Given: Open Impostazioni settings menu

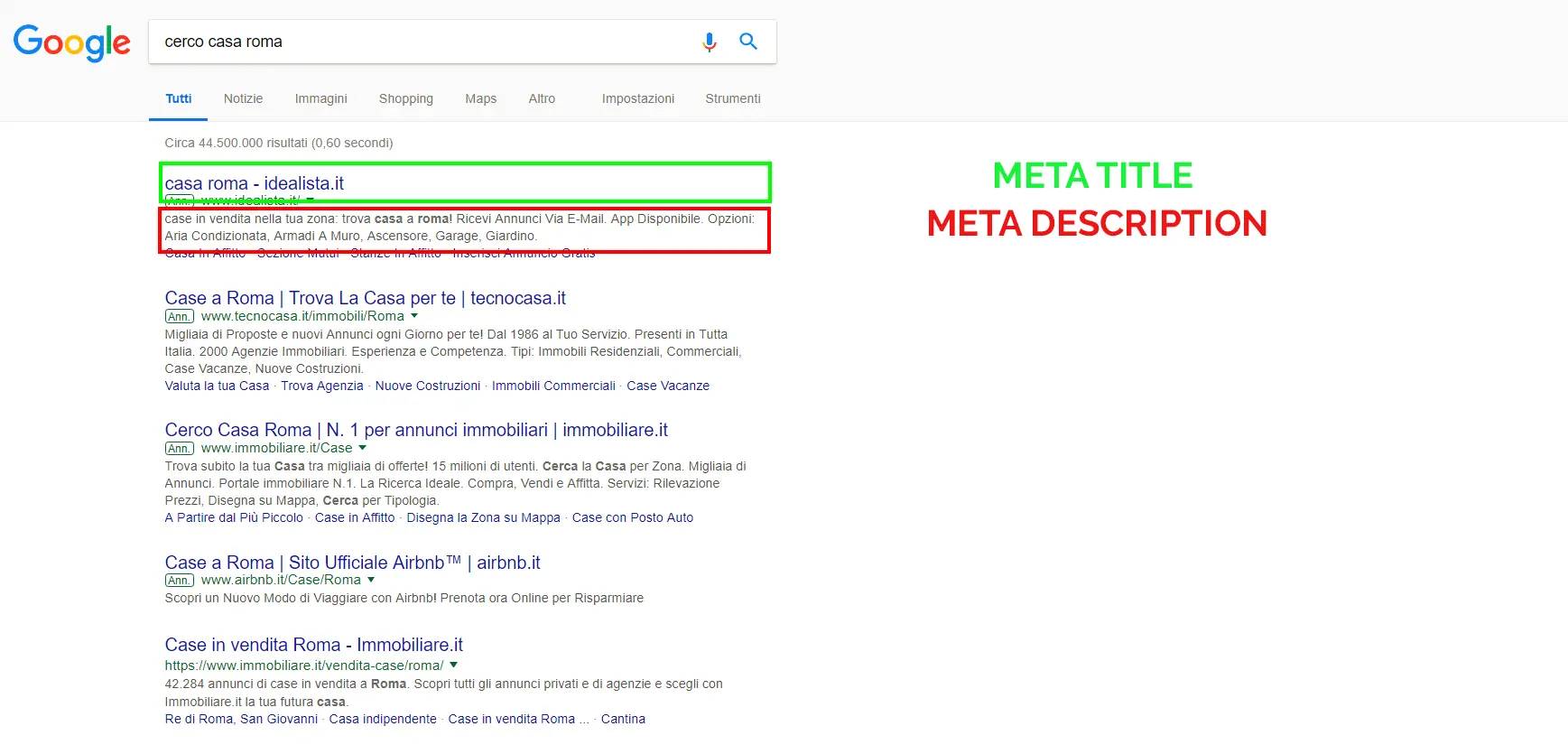Looking at the screenshot, I should (638, 98).
